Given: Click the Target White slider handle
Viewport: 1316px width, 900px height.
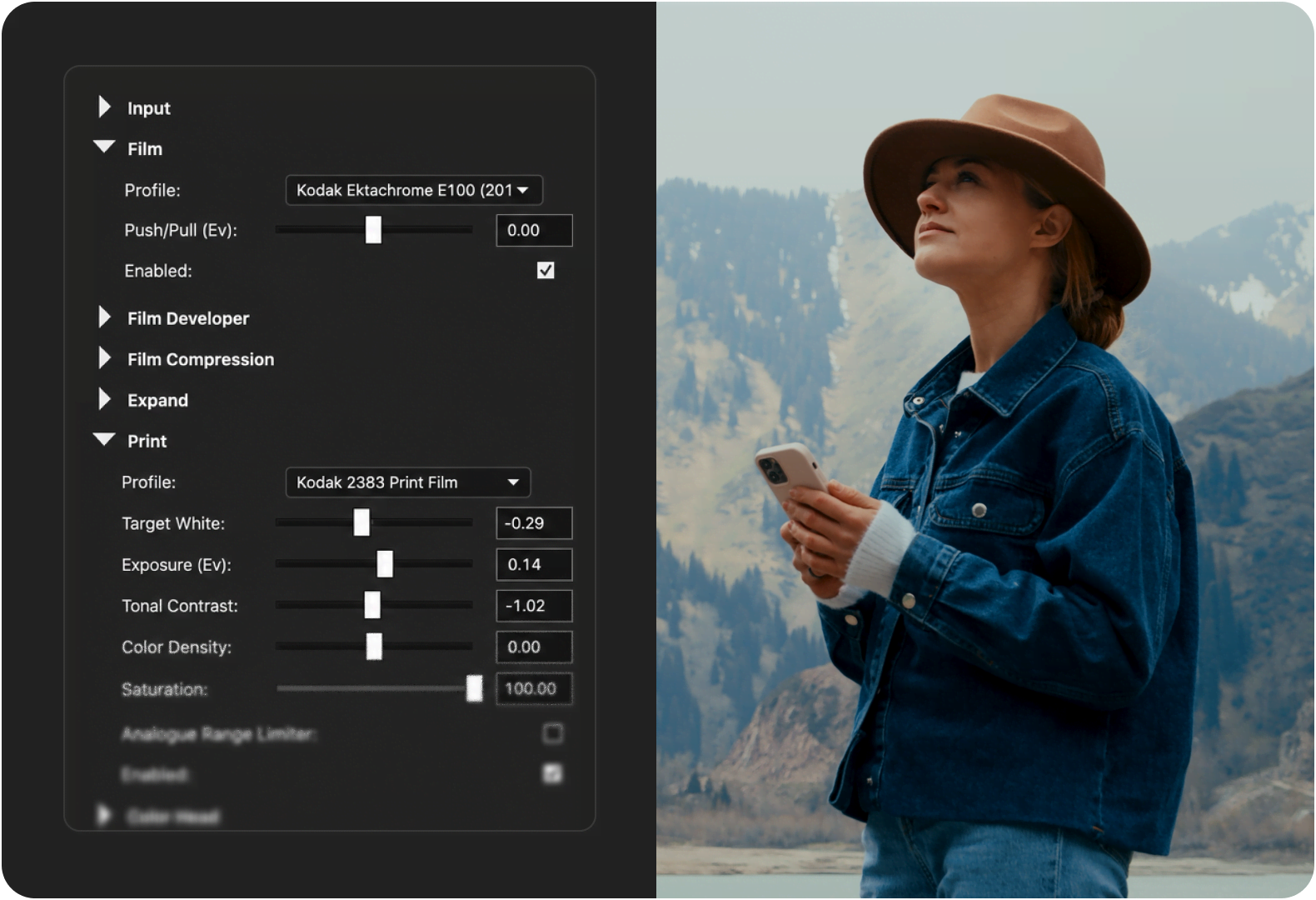Looking at the screenshot, I should point(361,522).
